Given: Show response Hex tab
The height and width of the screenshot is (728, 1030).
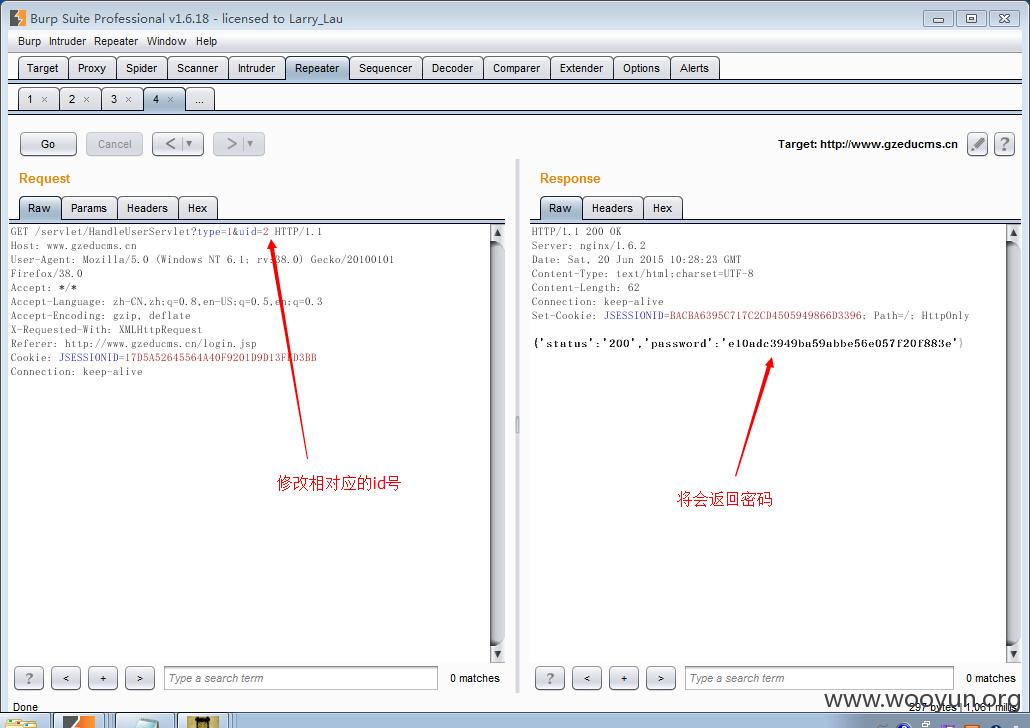Looking at the screenshot, I should pyautogui.click(x=662, y=208).
